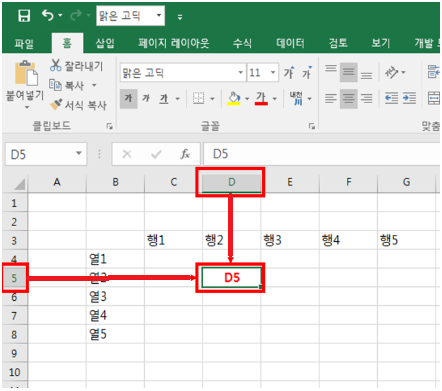Click the 붙여넣기 paste clipboard icon
The height and width of the screenshot is (391, 442).
[x=26, y=73]
